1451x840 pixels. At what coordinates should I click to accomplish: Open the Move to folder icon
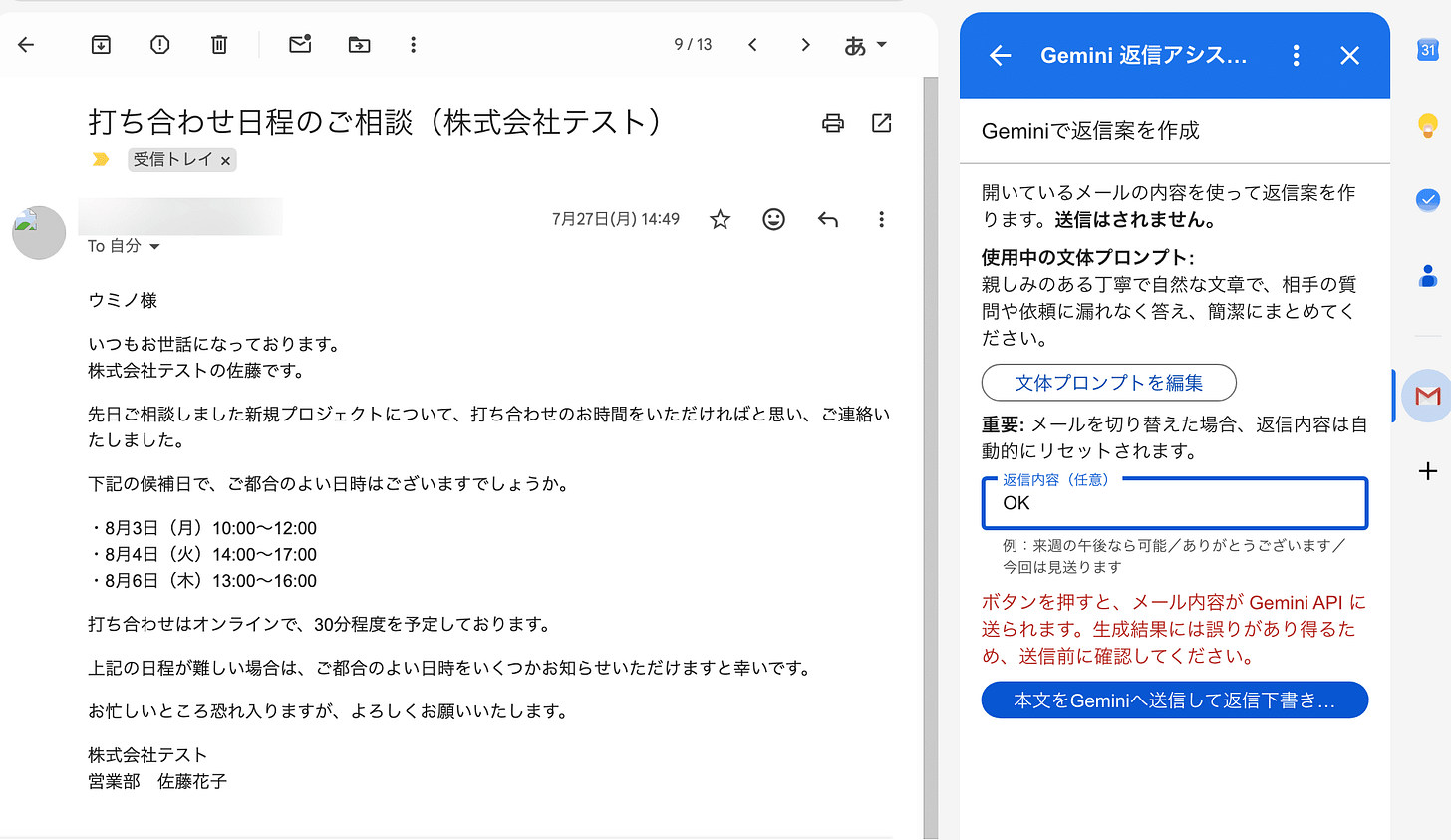coord(359,44)
